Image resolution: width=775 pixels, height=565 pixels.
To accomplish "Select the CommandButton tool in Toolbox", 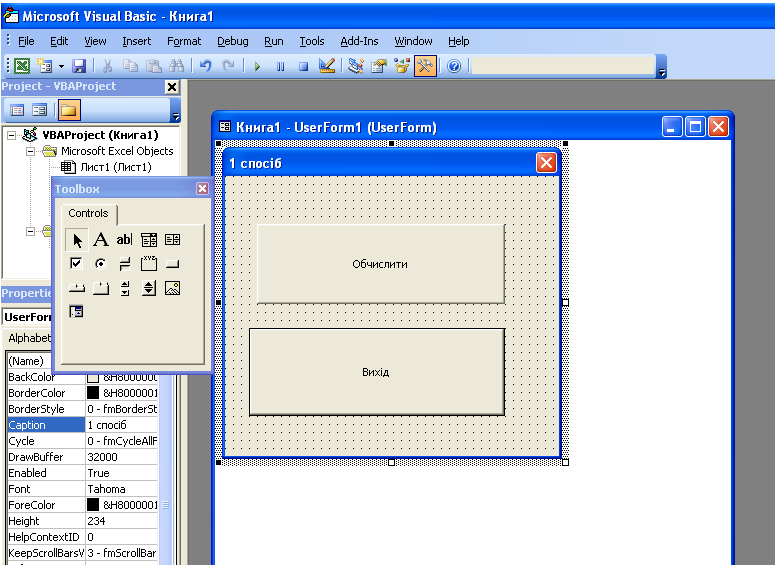I will coord(172,264).
